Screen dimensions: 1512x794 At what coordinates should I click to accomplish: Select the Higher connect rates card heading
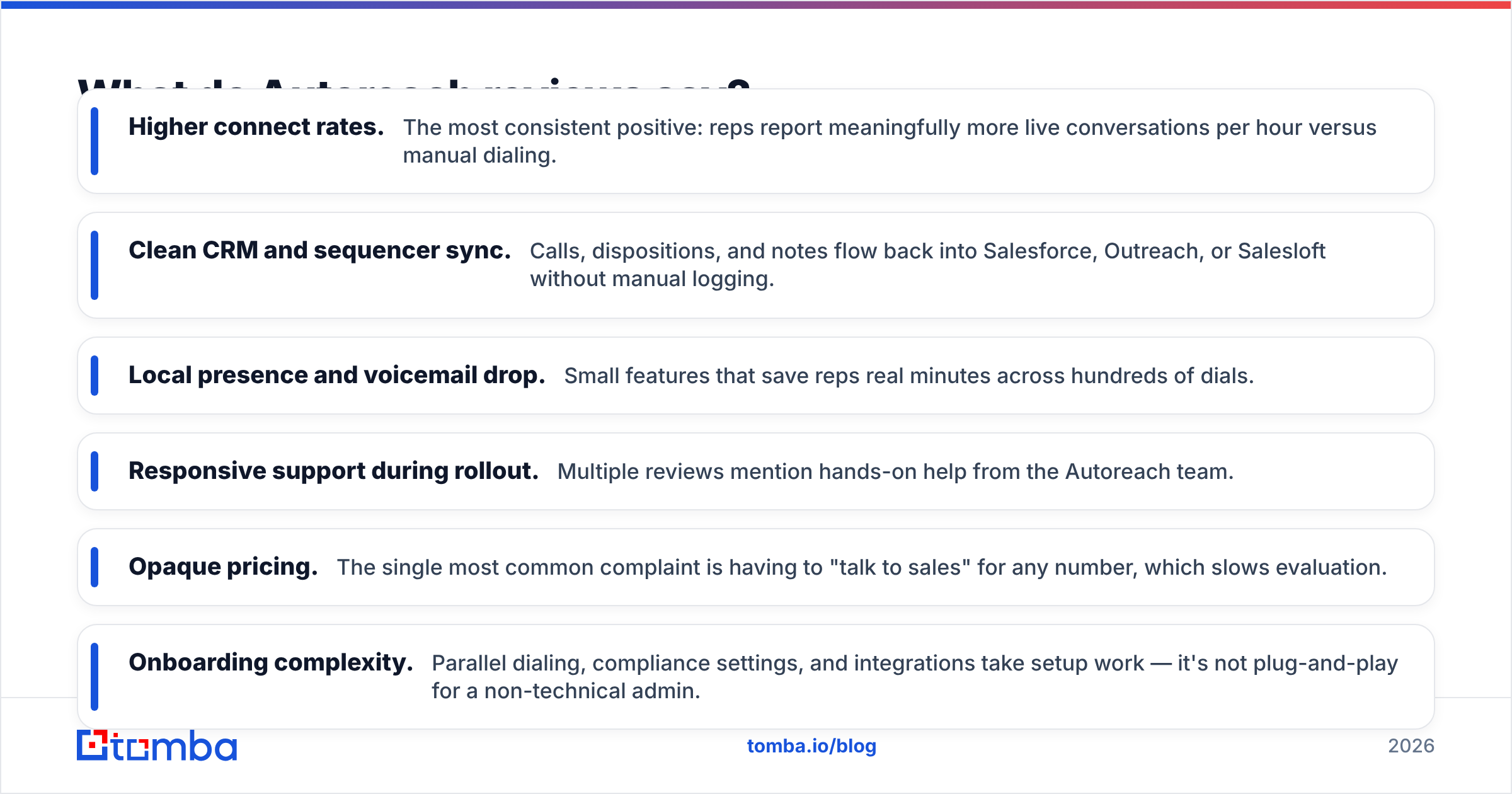[x=256, y=127]
